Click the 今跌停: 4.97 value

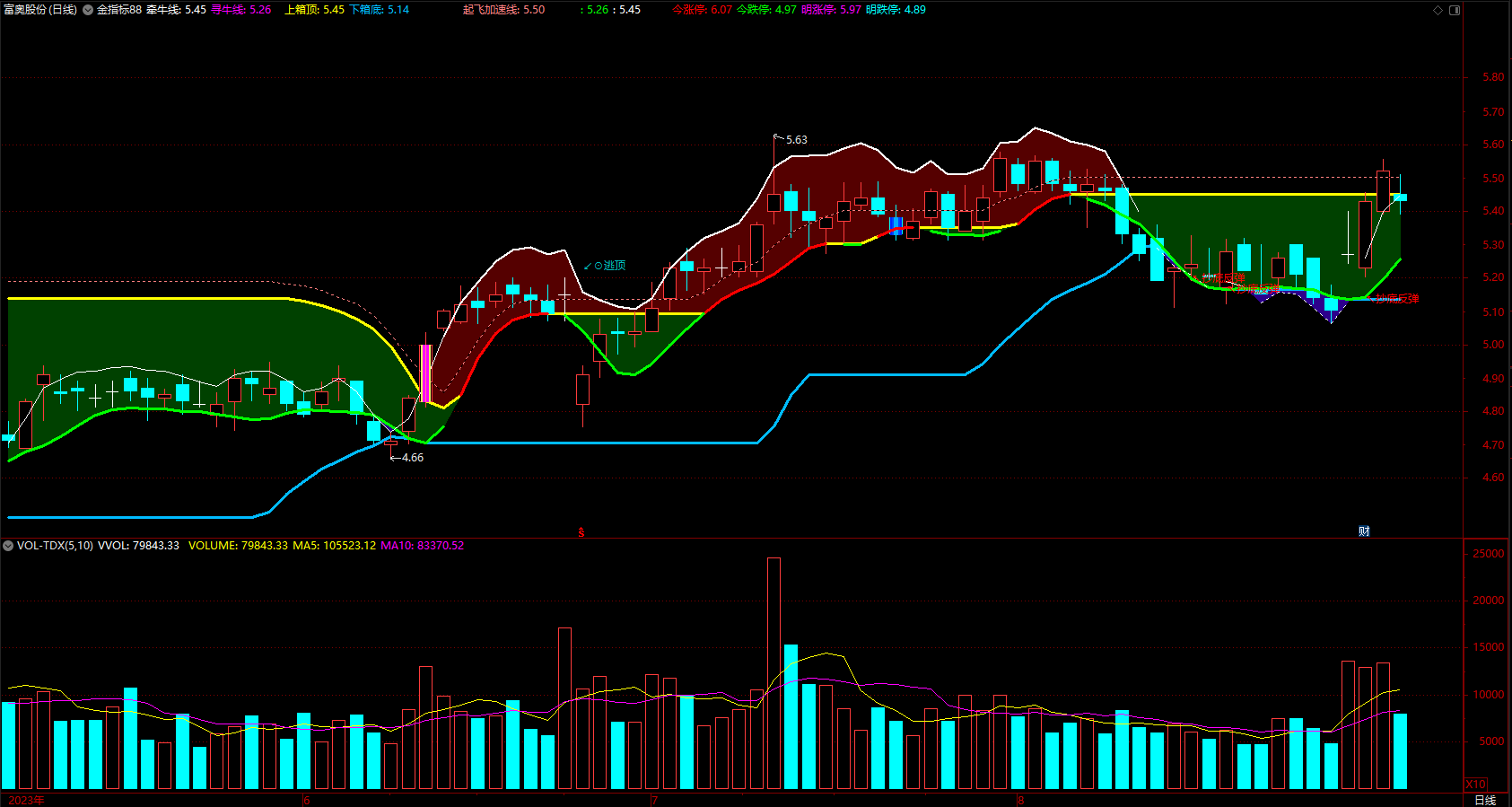(x=767, y=10)
